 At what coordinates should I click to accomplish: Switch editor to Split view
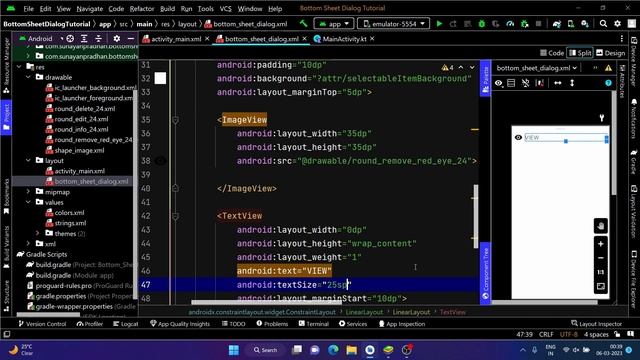pyautogui.click(x=580, y=53)
